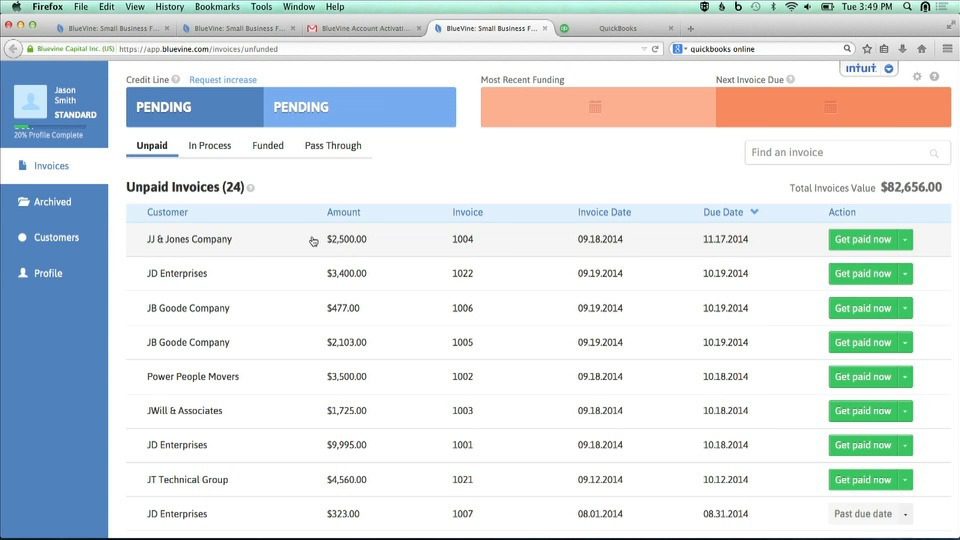Go to the Firefox home icon
The image size is (960, 540).
click(921, 49)
